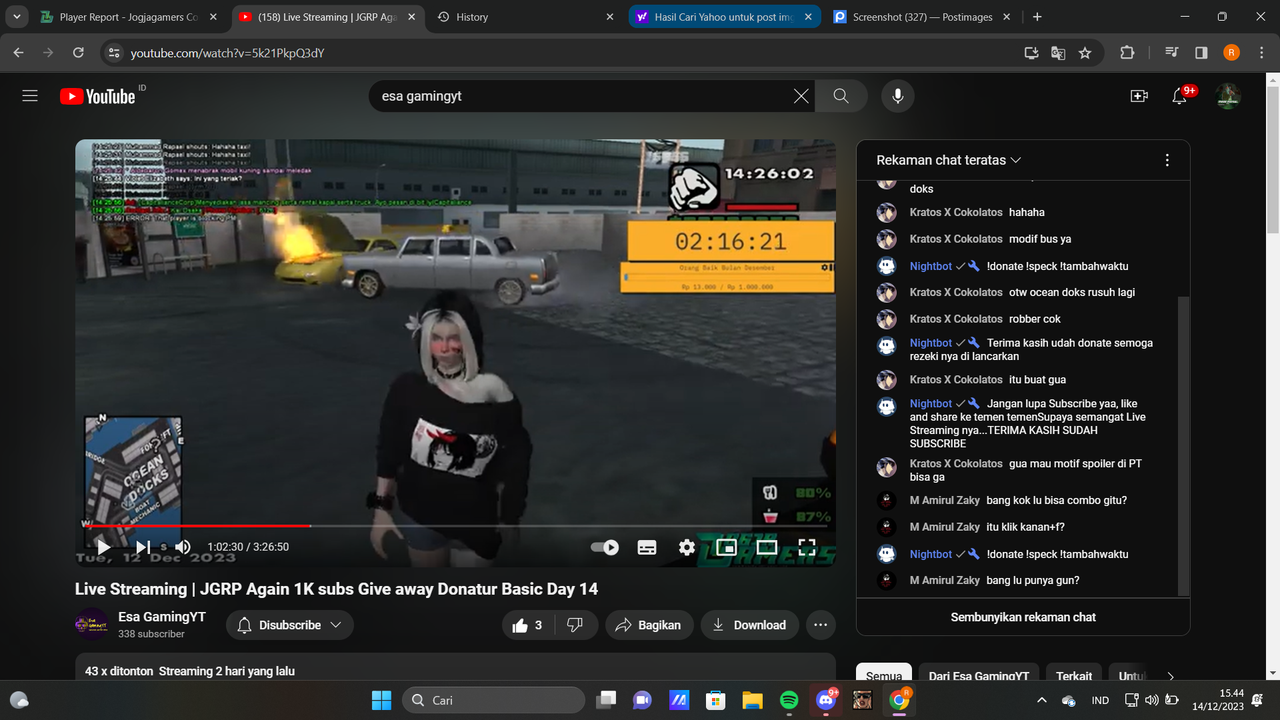The image size is (1280, 720).
Task: Open Chrome's three-dot menu
Action: [x=1261, y=53]
